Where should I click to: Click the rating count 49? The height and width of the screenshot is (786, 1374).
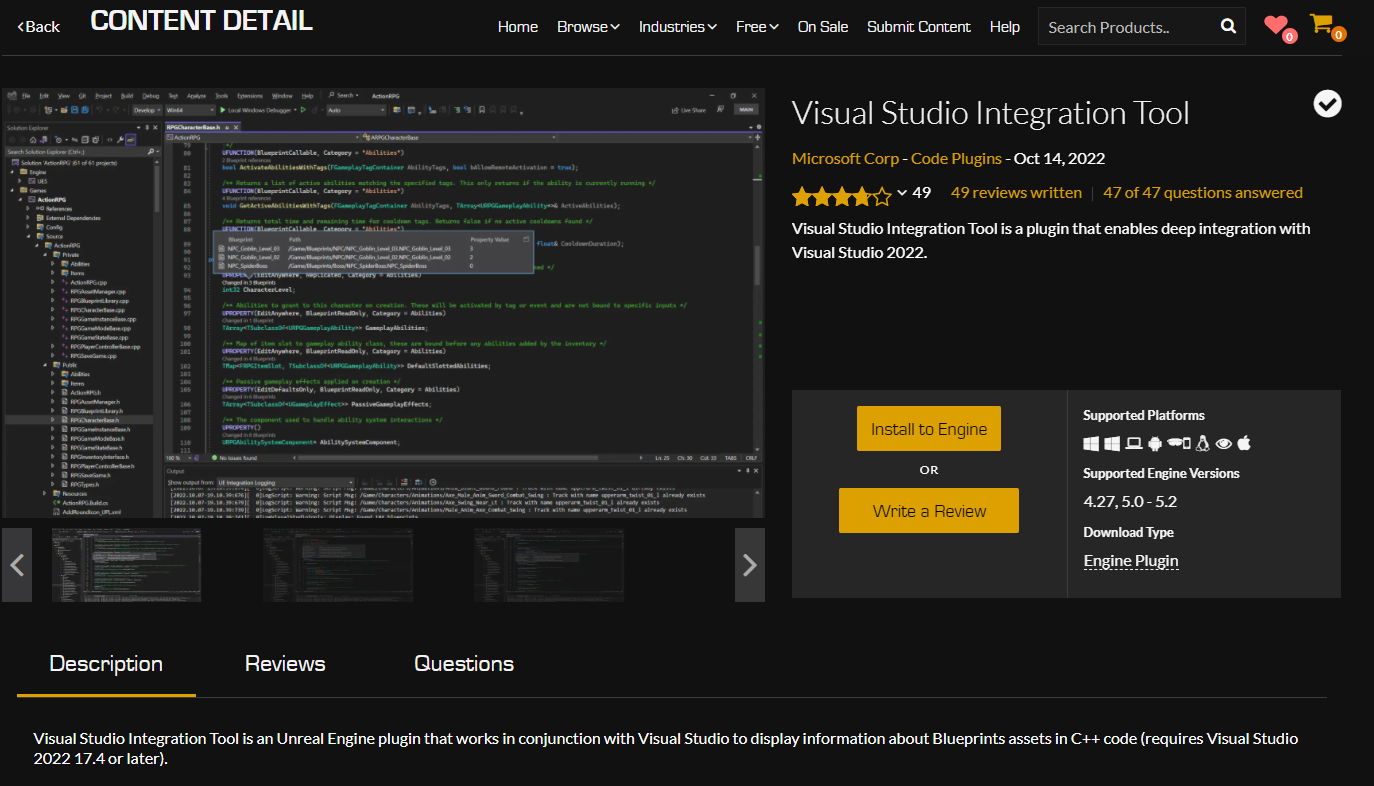(921, 192)
